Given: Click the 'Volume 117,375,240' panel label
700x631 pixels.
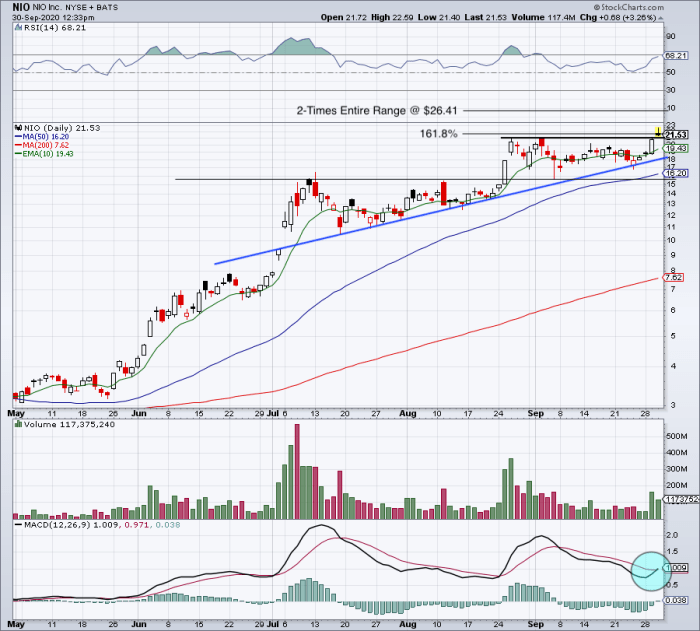Looking at the screenshot, I should pos(69,424).
